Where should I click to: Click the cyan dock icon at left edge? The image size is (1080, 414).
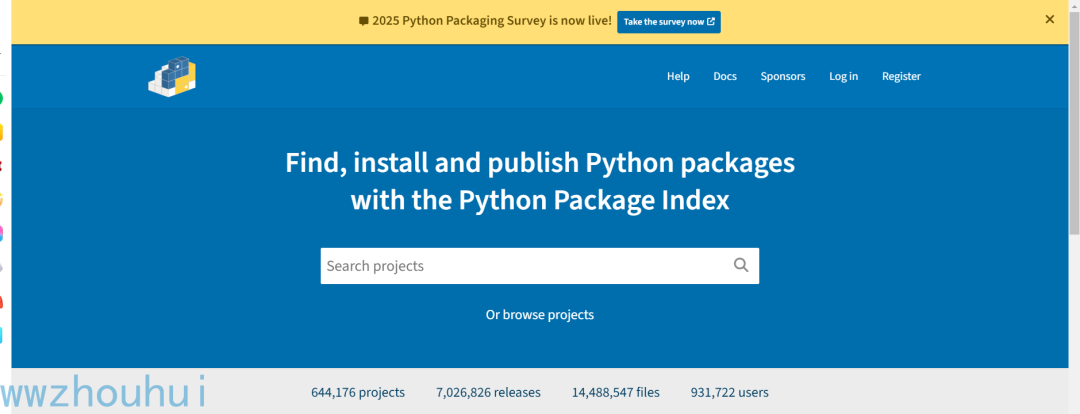pyautogui.click(x=1, y=335)
